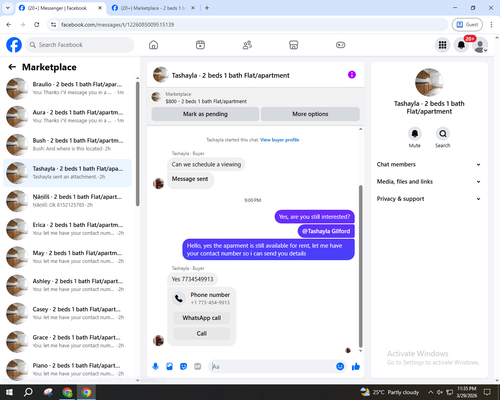500x400 pixels.
Task: Click the listing thumbnail in right panel
Action: [429, 82]
